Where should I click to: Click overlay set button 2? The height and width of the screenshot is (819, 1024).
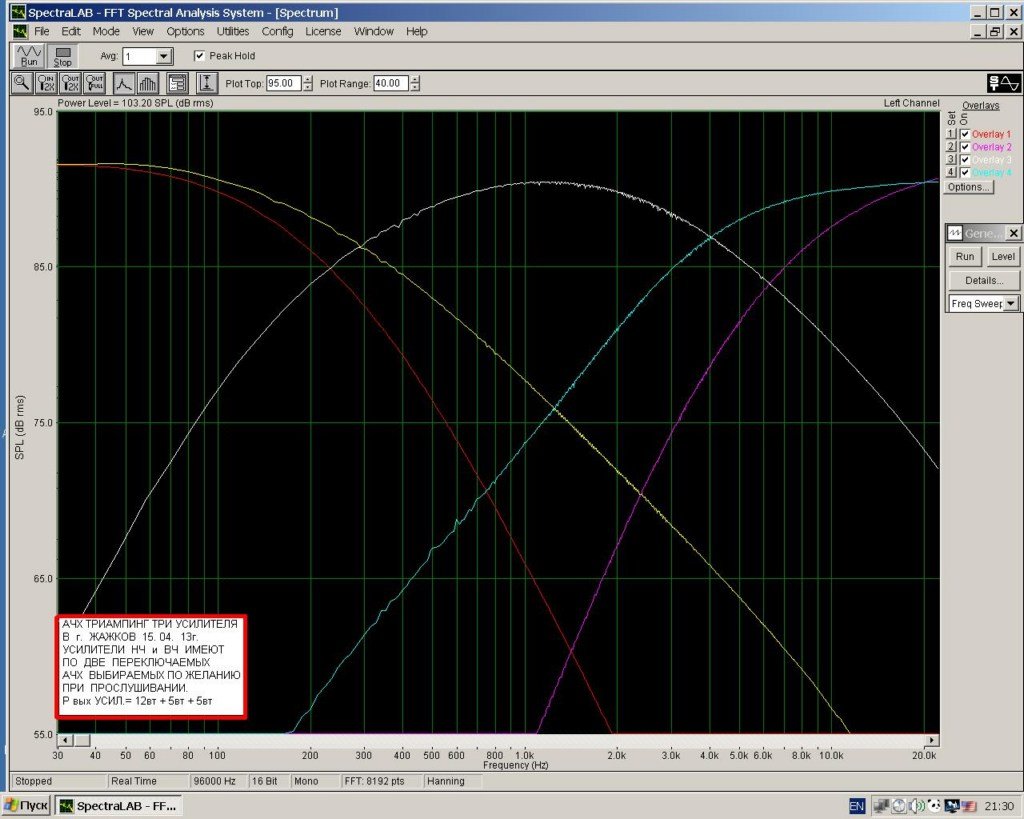pyautogui.click(x=951, y=147)
